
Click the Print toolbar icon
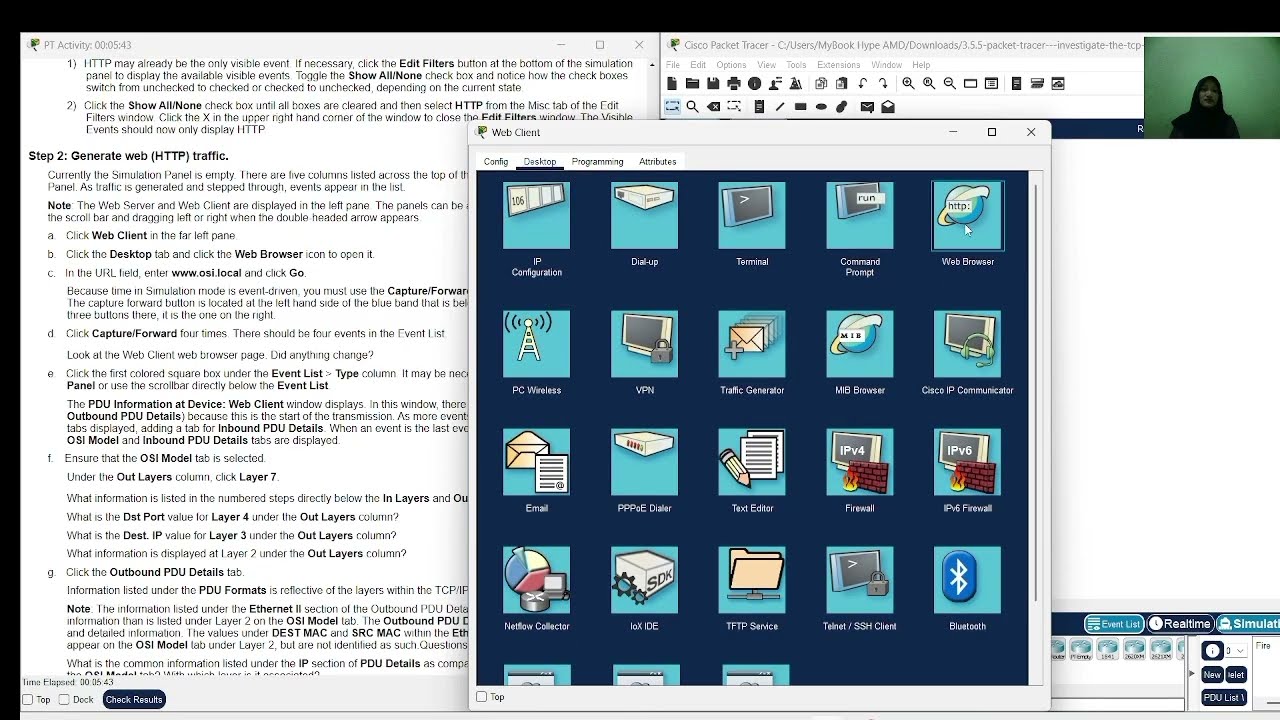734,84
